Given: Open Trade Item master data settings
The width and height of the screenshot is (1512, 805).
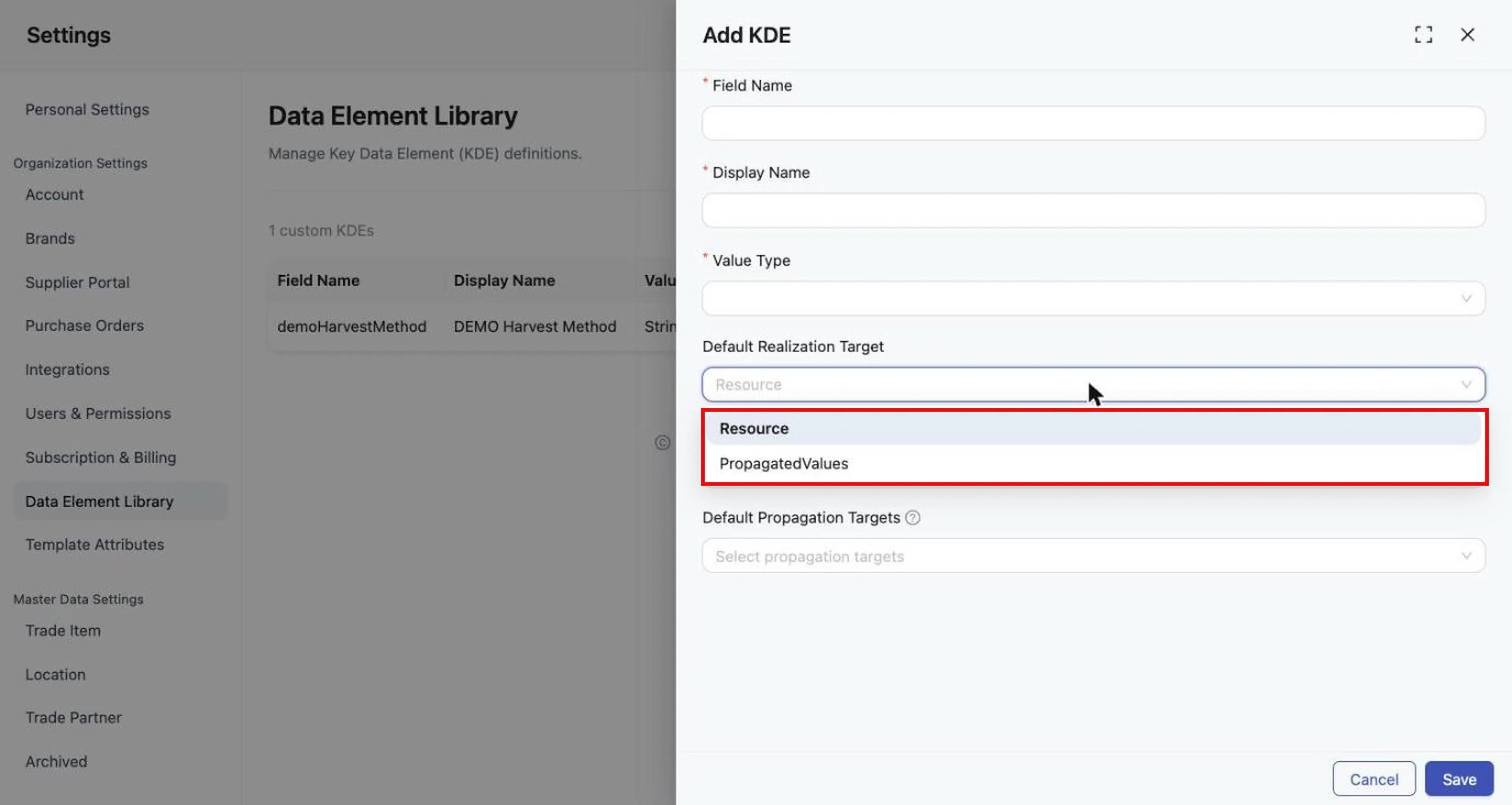Looking at the screenshot, I should pos(63,631).
